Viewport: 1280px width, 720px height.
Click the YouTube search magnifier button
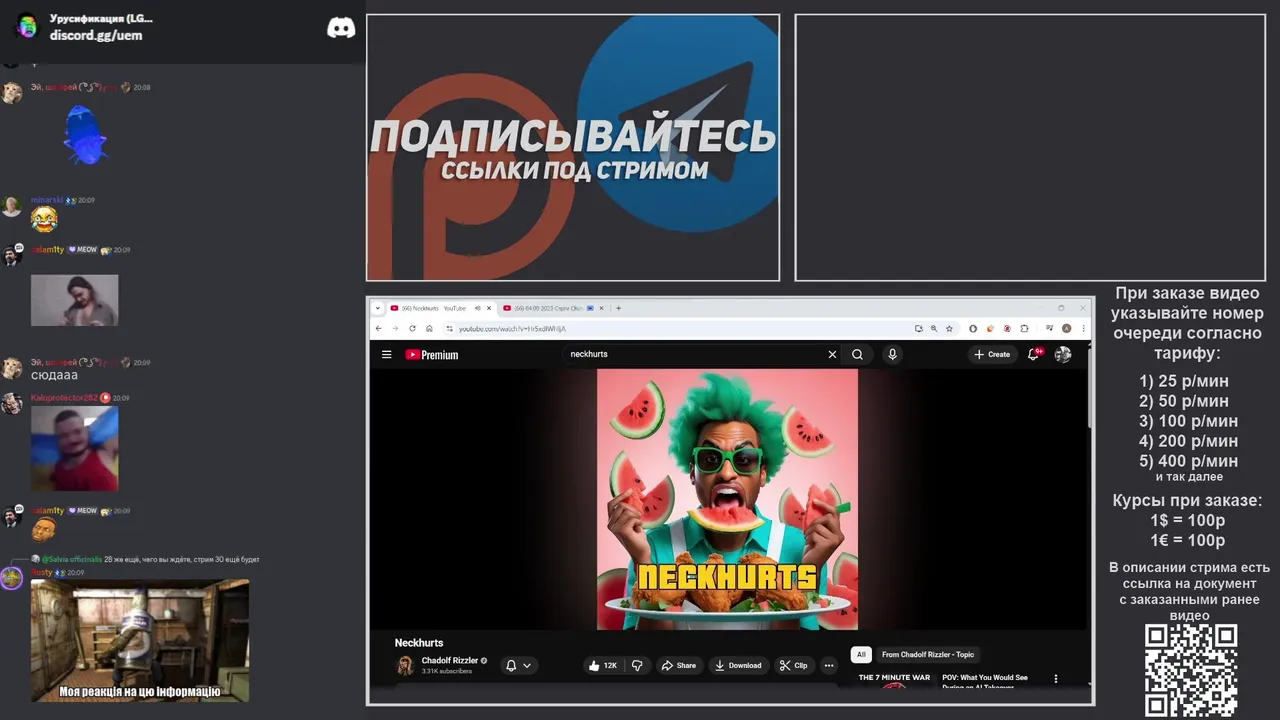click(x=857, y=354)
